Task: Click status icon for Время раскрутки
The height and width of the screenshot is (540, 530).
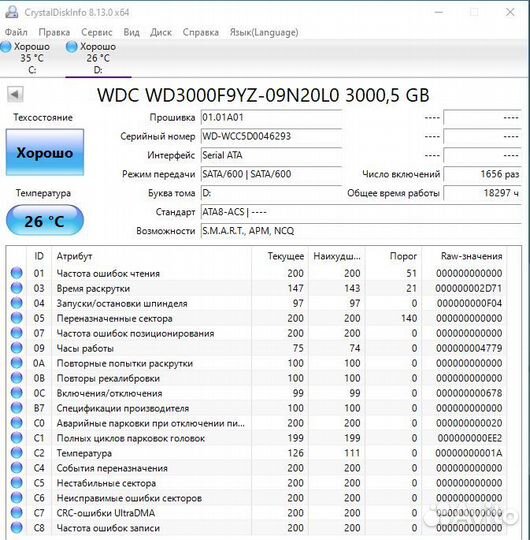Action: pos(17,288)
